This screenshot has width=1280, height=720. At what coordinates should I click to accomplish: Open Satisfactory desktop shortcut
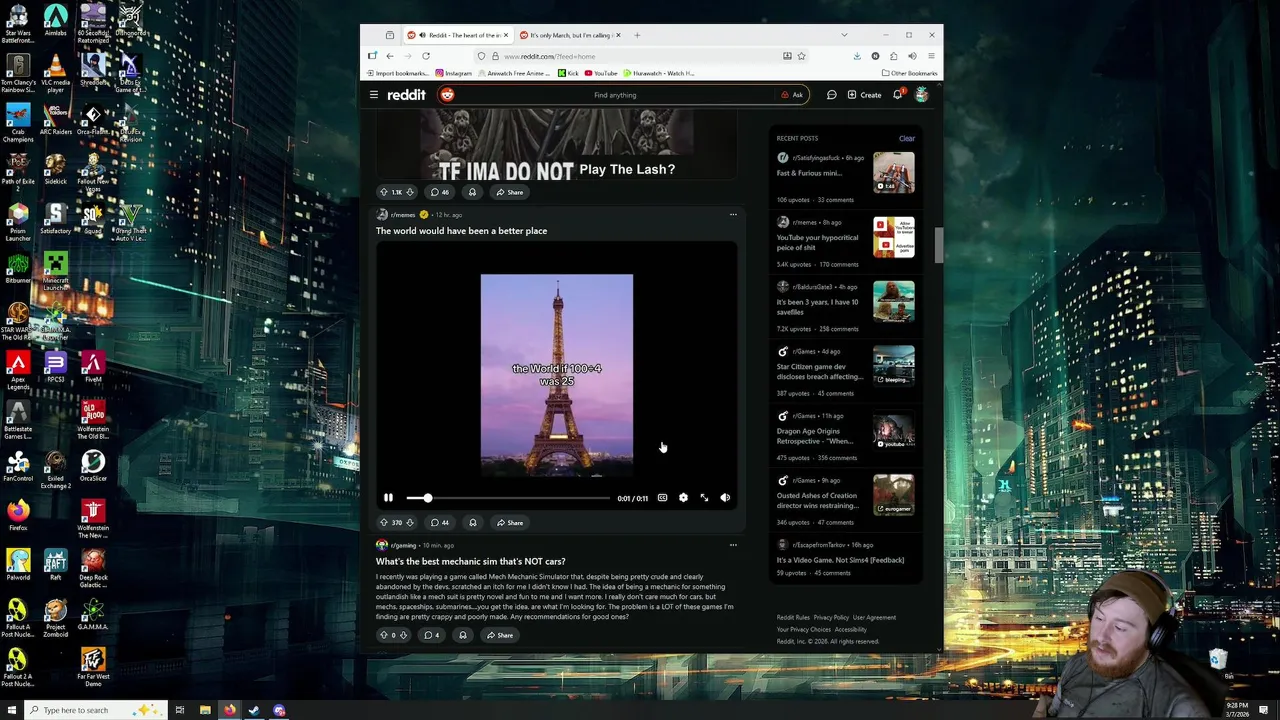coord(55,219)
